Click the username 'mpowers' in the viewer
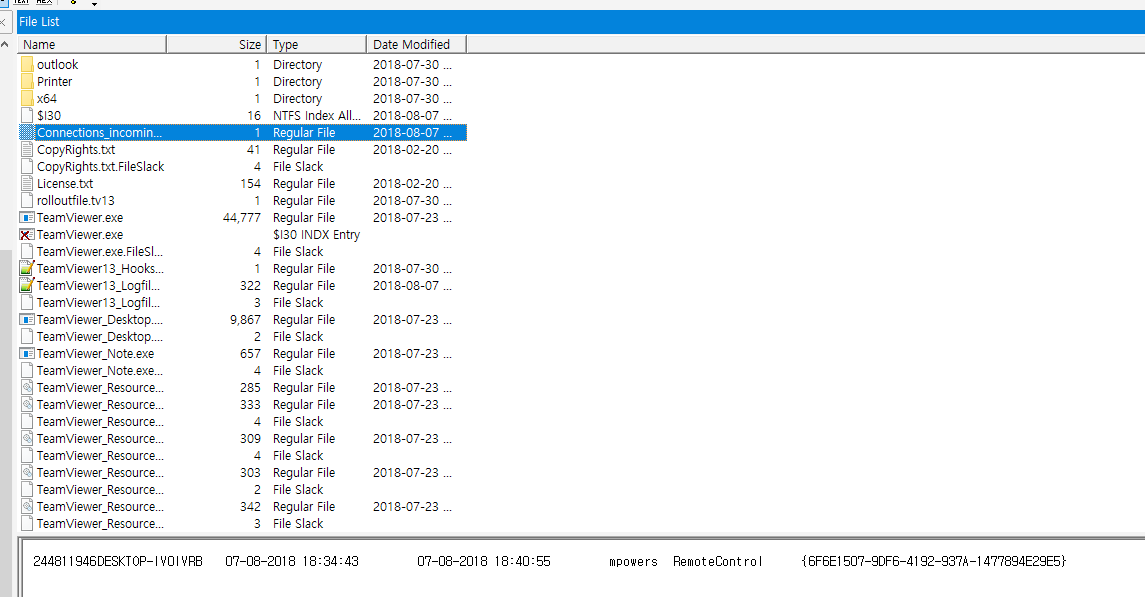This screenshot has width=1145, height=597. 633,562
